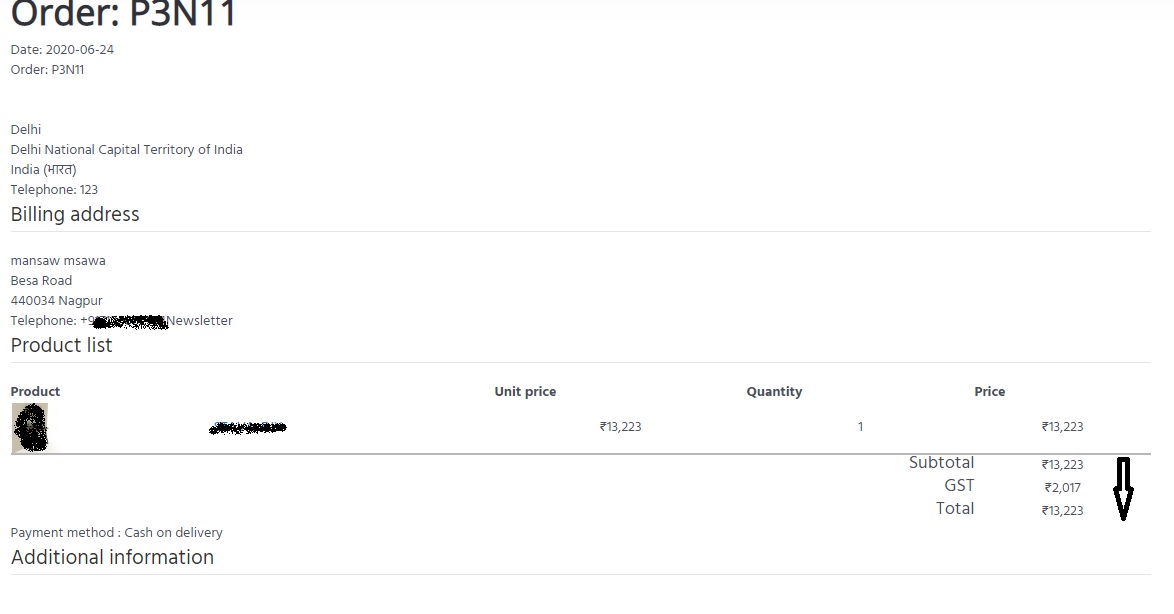Click the Billing address heading
This screenshot has height=614, width=1174.
(75, 214)
